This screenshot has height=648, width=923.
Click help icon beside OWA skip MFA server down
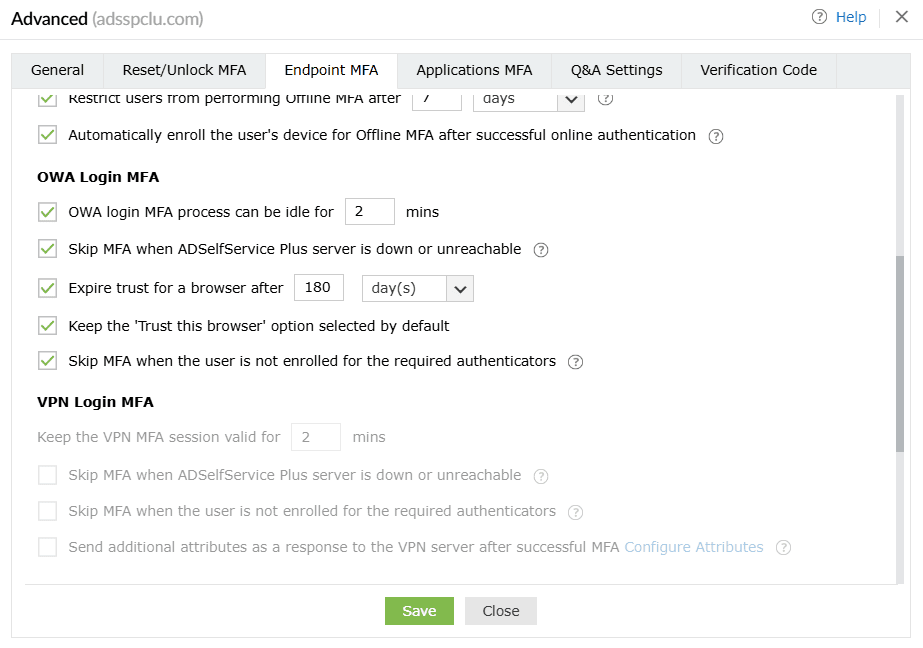(x=541, y=250)
